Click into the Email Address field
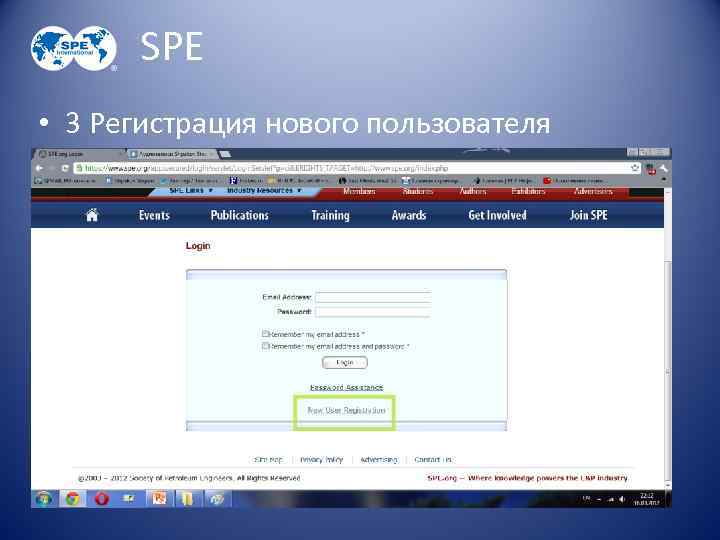 click(x=373, y=297)
